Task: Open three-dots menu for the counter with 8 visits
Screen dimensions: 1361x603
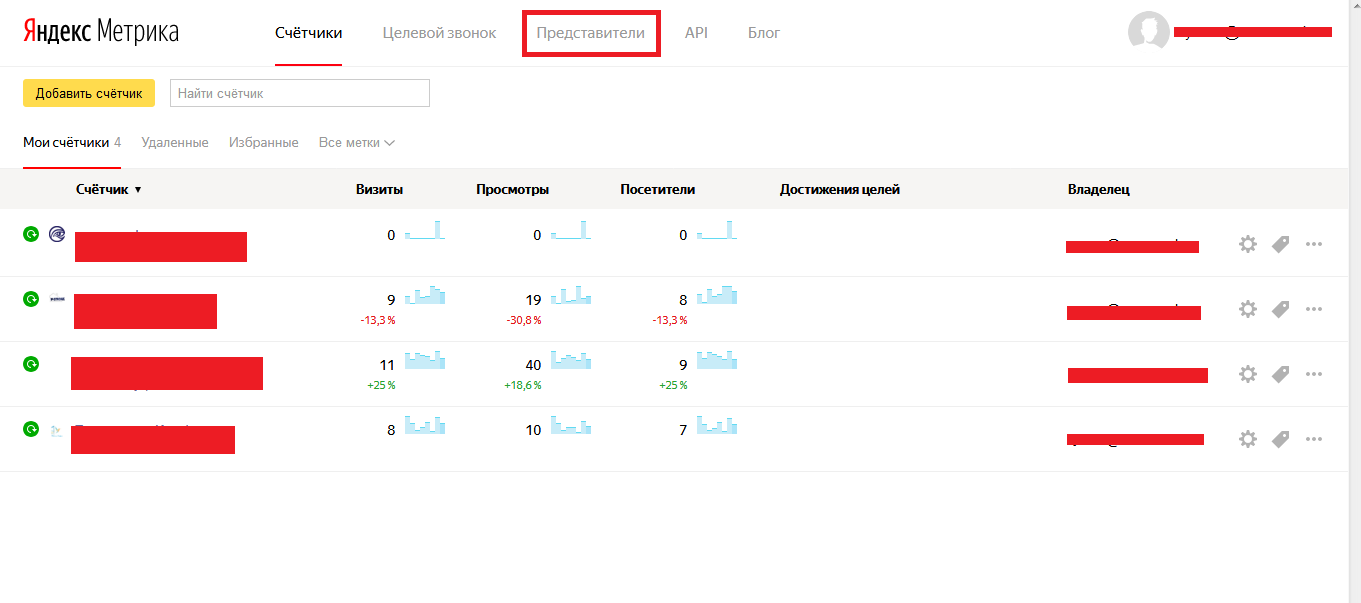Action: tap(1314, 439)
